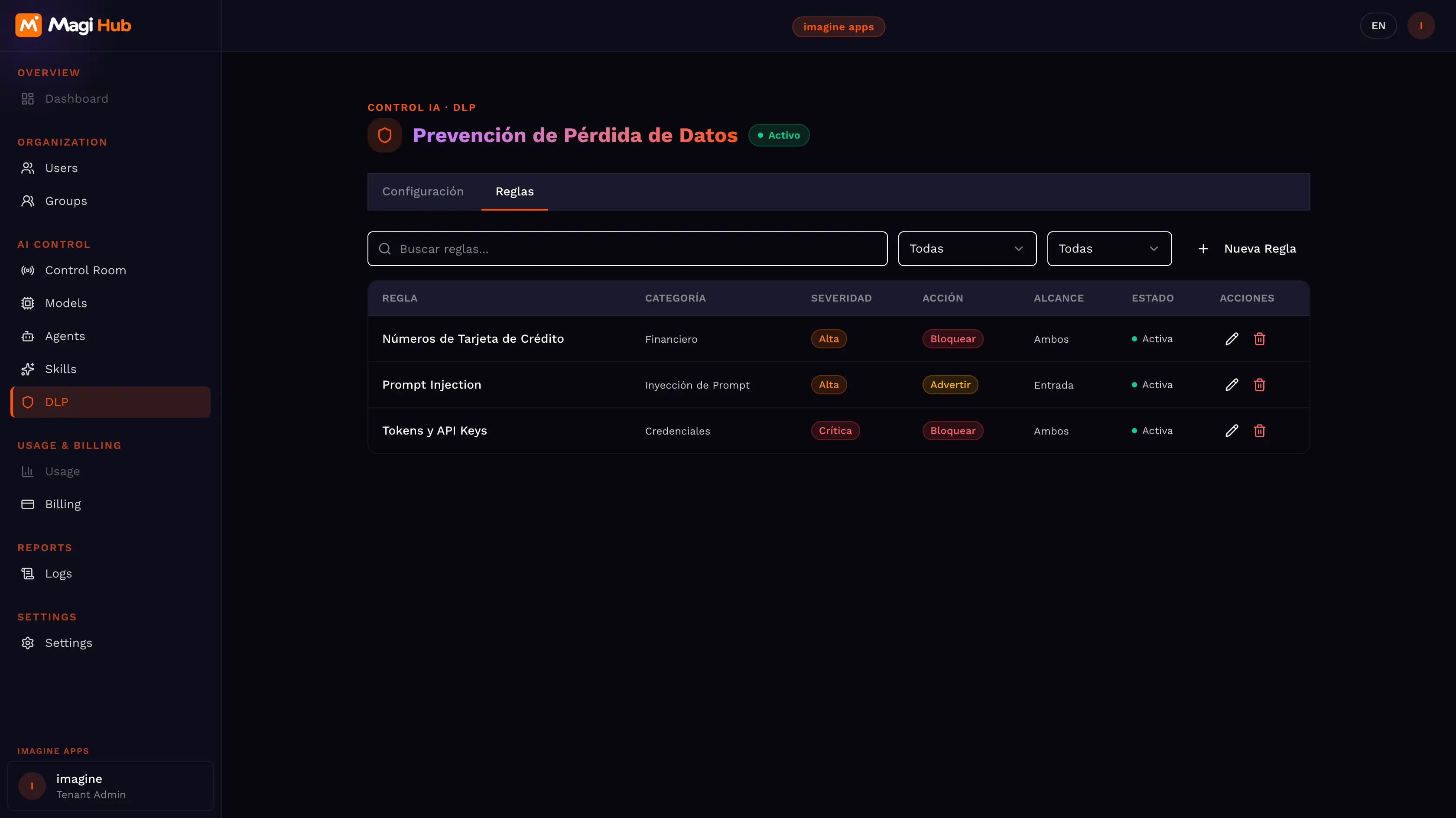Delete the Tokens y API Keys rule
The height and width of the screenshot is (818, 1456).
point(1259,430)
